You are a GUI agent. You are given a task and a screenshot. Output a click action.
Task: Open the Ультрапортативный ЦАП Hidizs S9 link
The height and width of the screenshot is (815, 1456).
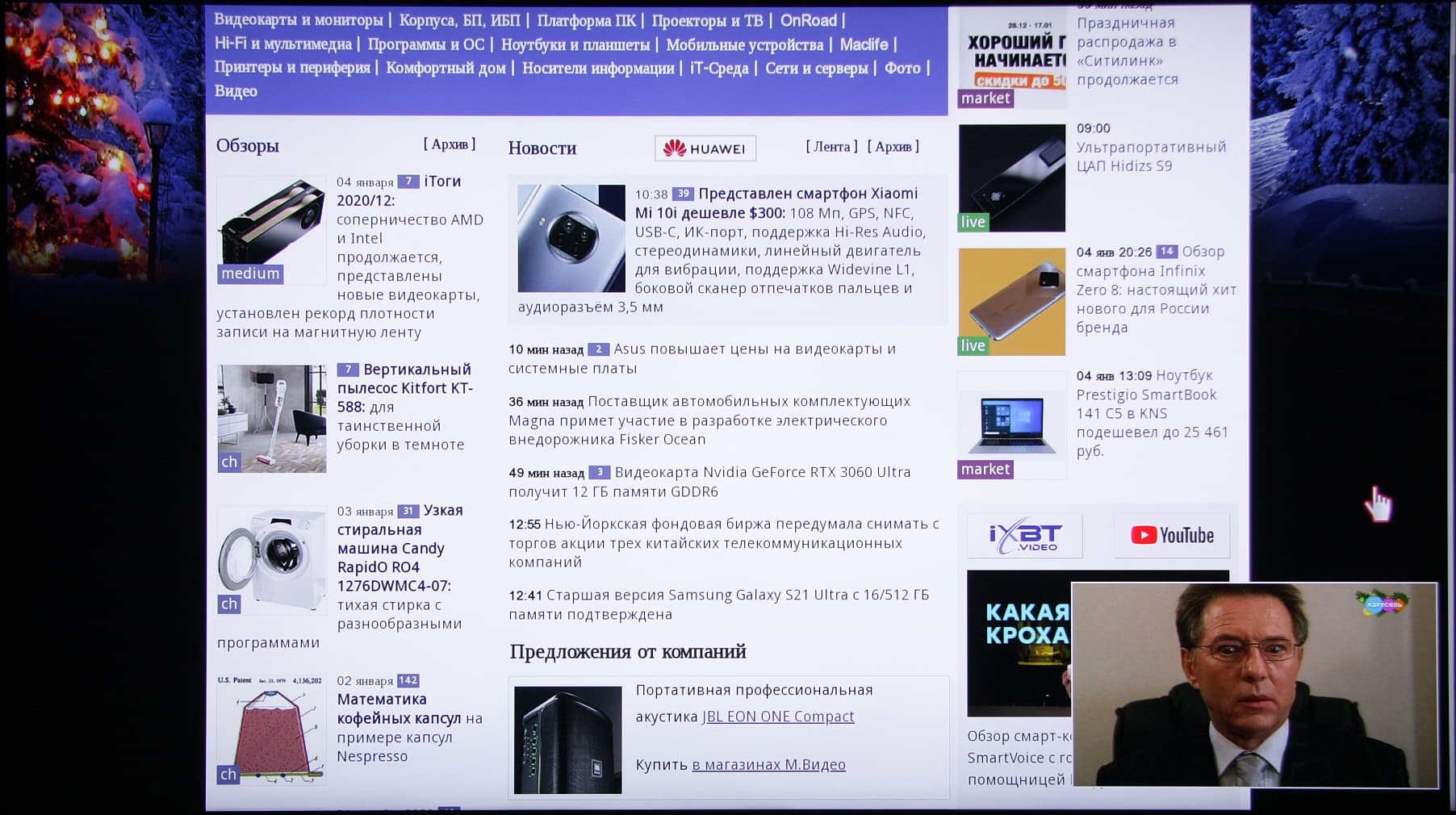(1152, 157)
